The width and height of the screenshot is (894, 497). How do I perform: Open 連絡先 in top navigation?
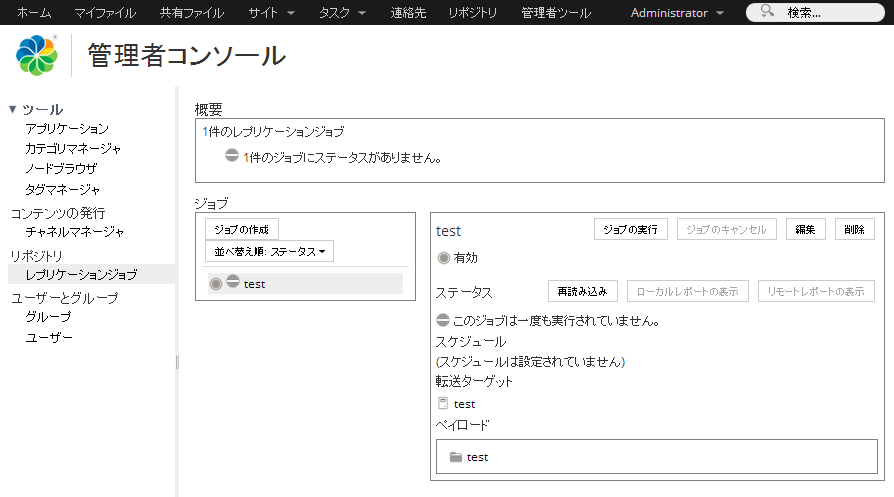(x=408, y=13)
